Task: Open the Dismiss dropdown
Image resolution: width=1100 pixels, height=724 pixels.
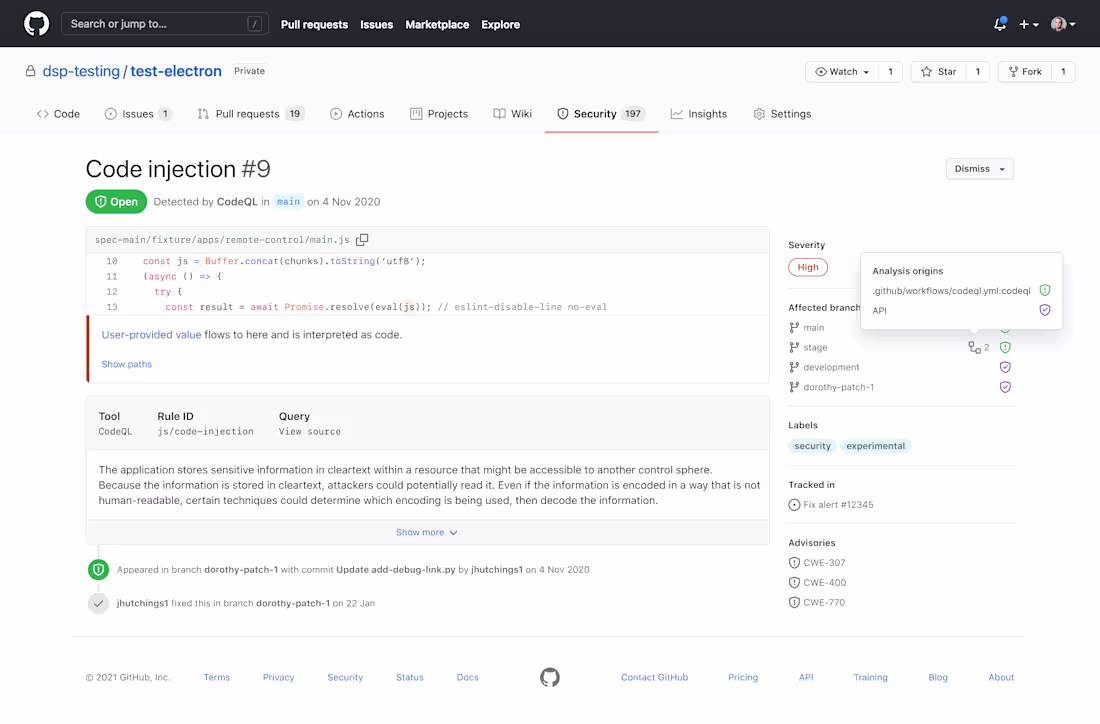Action: click(979, 169)
